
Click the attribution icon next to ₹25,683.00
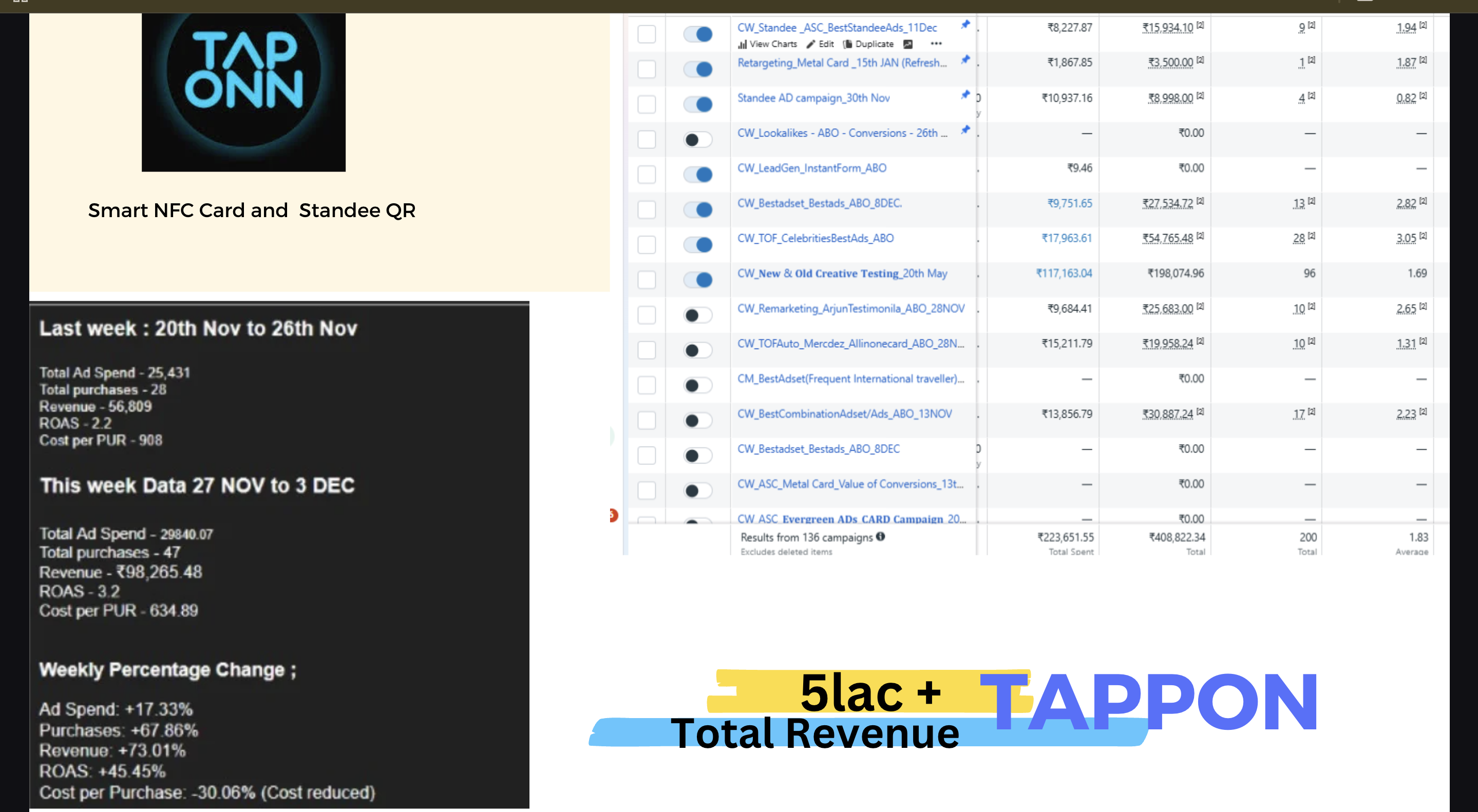click(x=1200, y=306)
